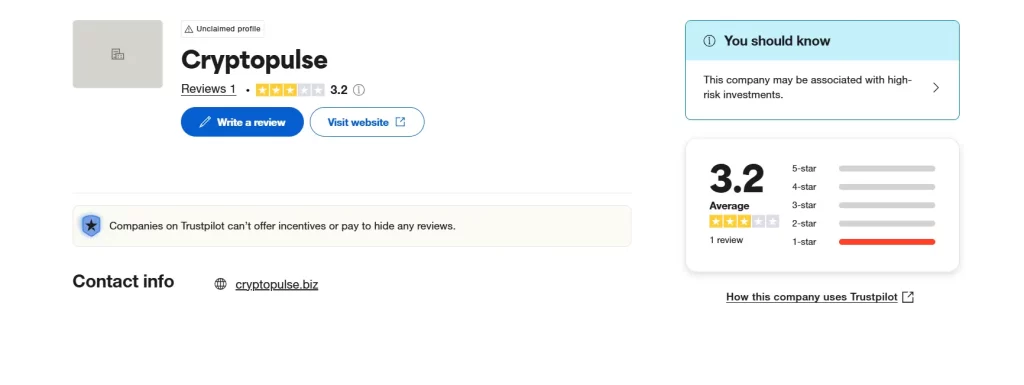Open How this company uses Trustpilot link
This screenshot has width=1024, height=385.
pyautogui.click(x=812, y=297)
